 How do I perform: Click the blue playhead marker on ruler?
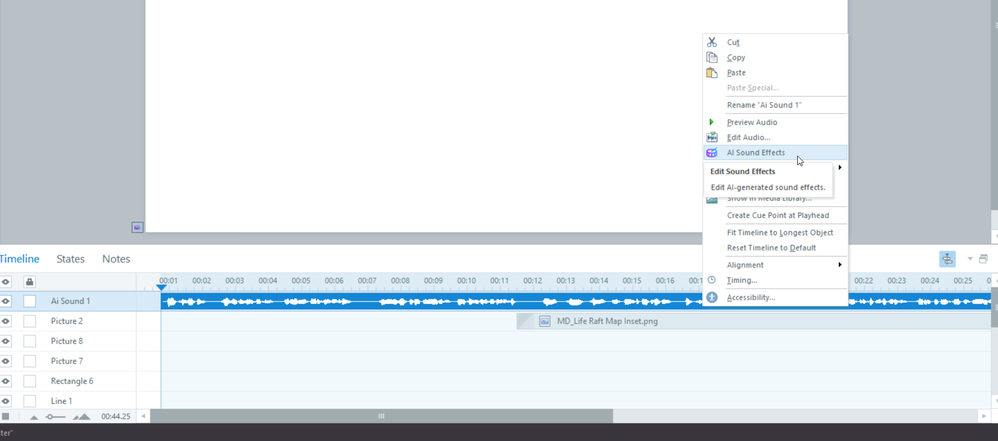pos(161,288)
